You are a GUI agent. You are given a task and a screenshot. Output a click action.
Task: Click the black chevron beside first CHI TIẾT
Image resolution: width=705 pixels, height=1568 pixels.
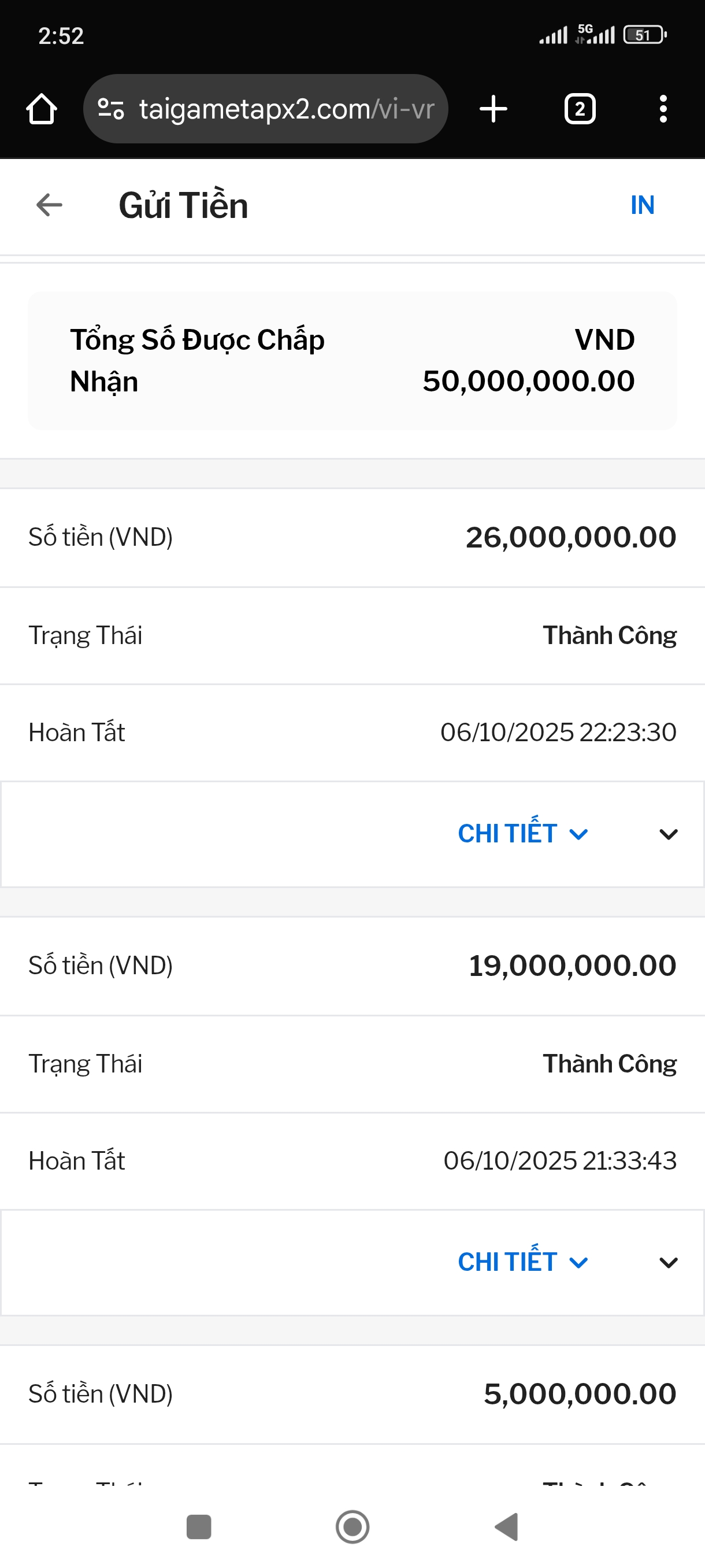[x=668, y=834]
